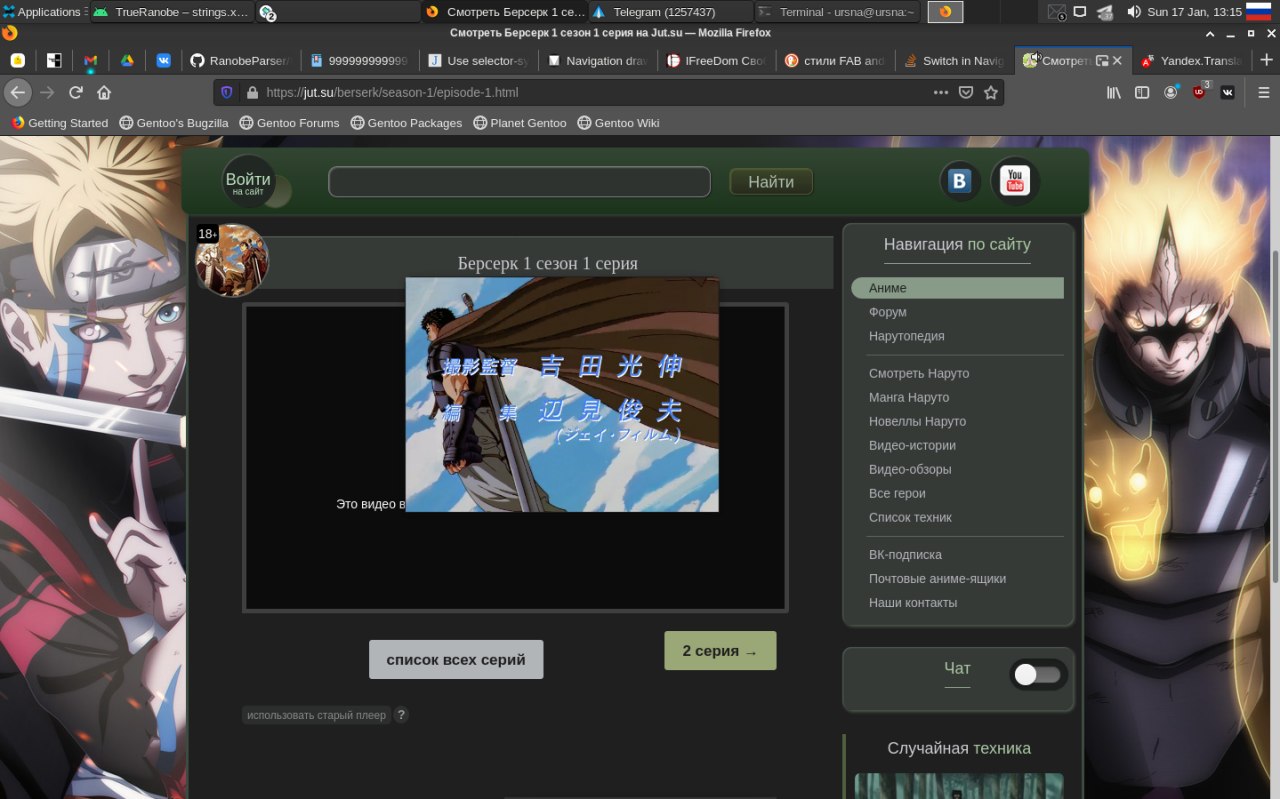Open uBlock Origin extension icon
Screen dimensions: 1280x799
pyautogui.click(x=1199, y=92)
